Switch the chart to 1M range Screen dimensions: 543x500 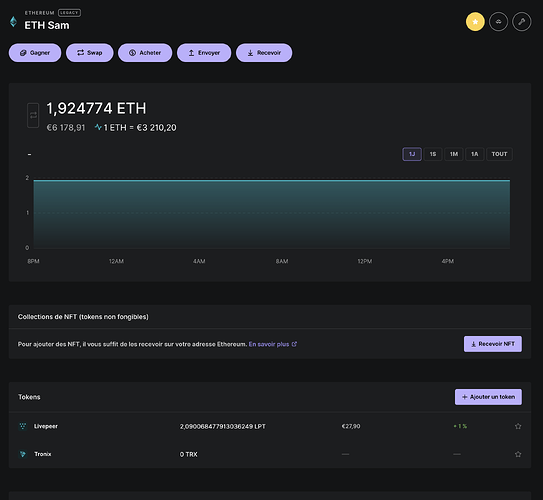point(454,154)
